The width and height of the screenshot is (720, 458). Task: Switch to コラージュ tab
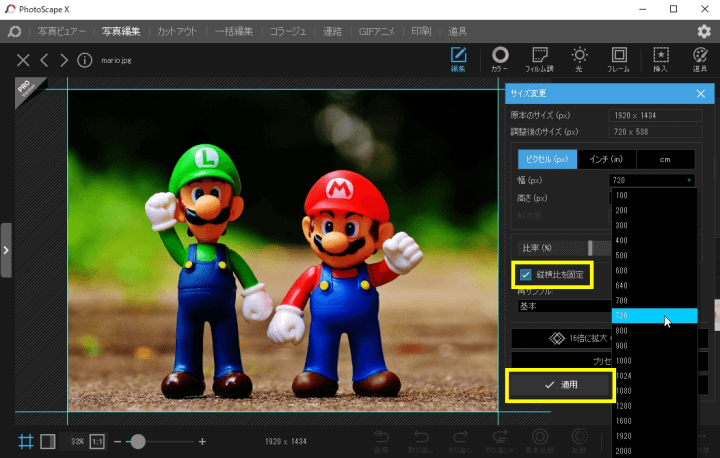pyautogui.click(x=288, y=31)
